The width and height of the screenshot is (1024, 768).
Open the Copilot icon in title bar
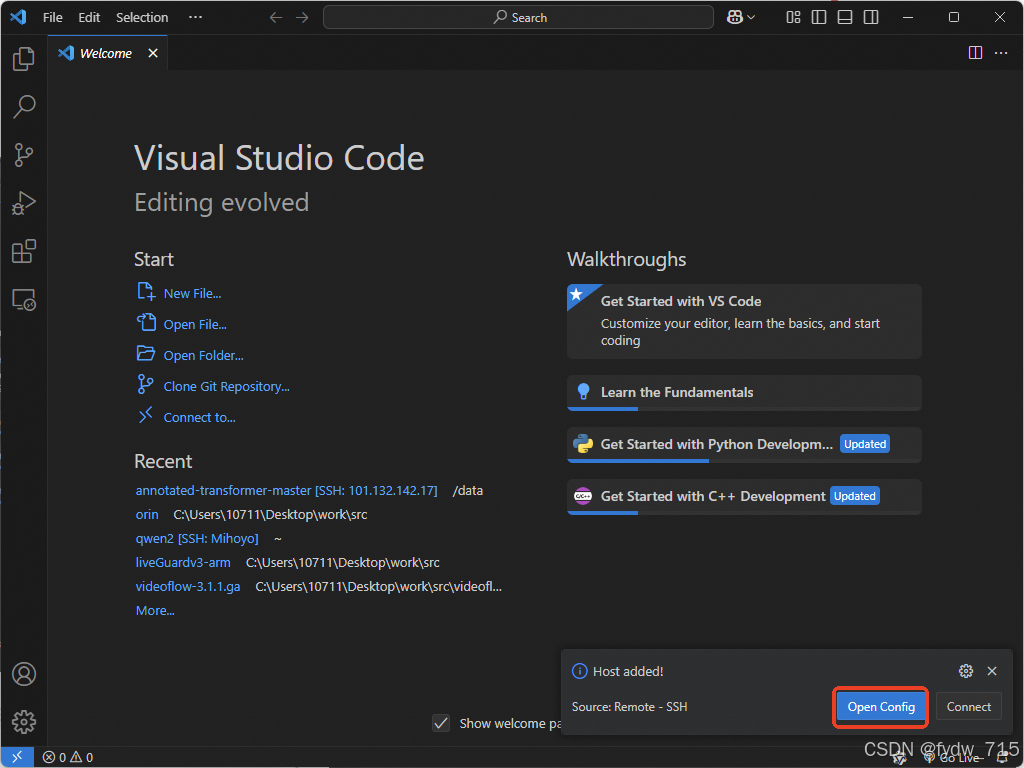coord(735,18)
